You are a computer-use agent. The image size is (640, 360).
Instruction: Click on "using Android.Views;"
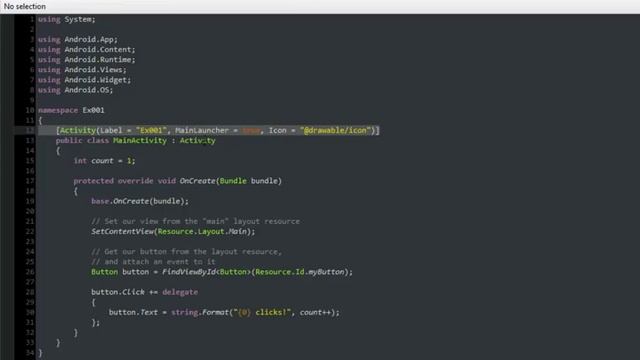(x=82, y=70)
